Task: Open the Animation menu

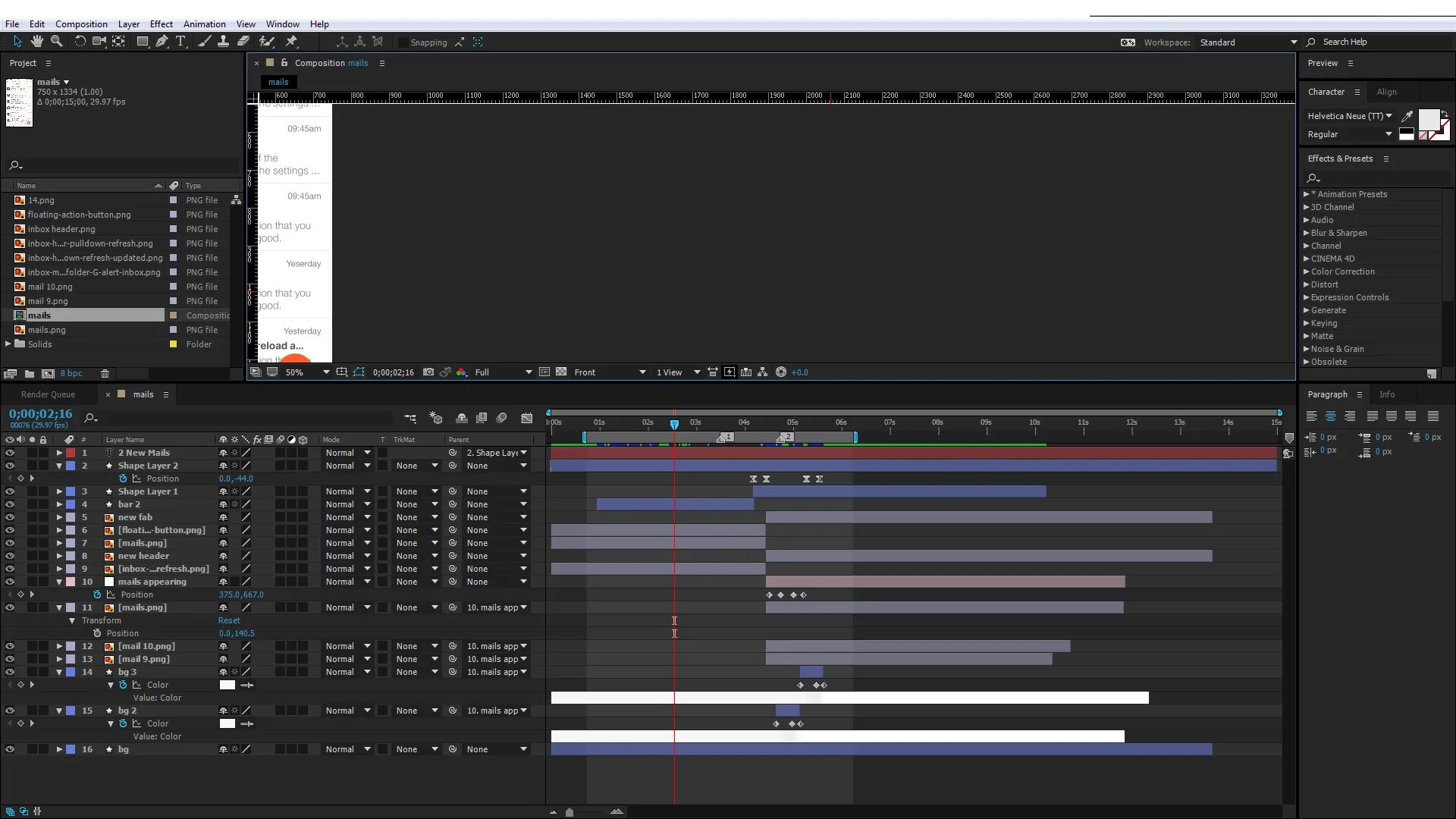Action: pos(204,24)
